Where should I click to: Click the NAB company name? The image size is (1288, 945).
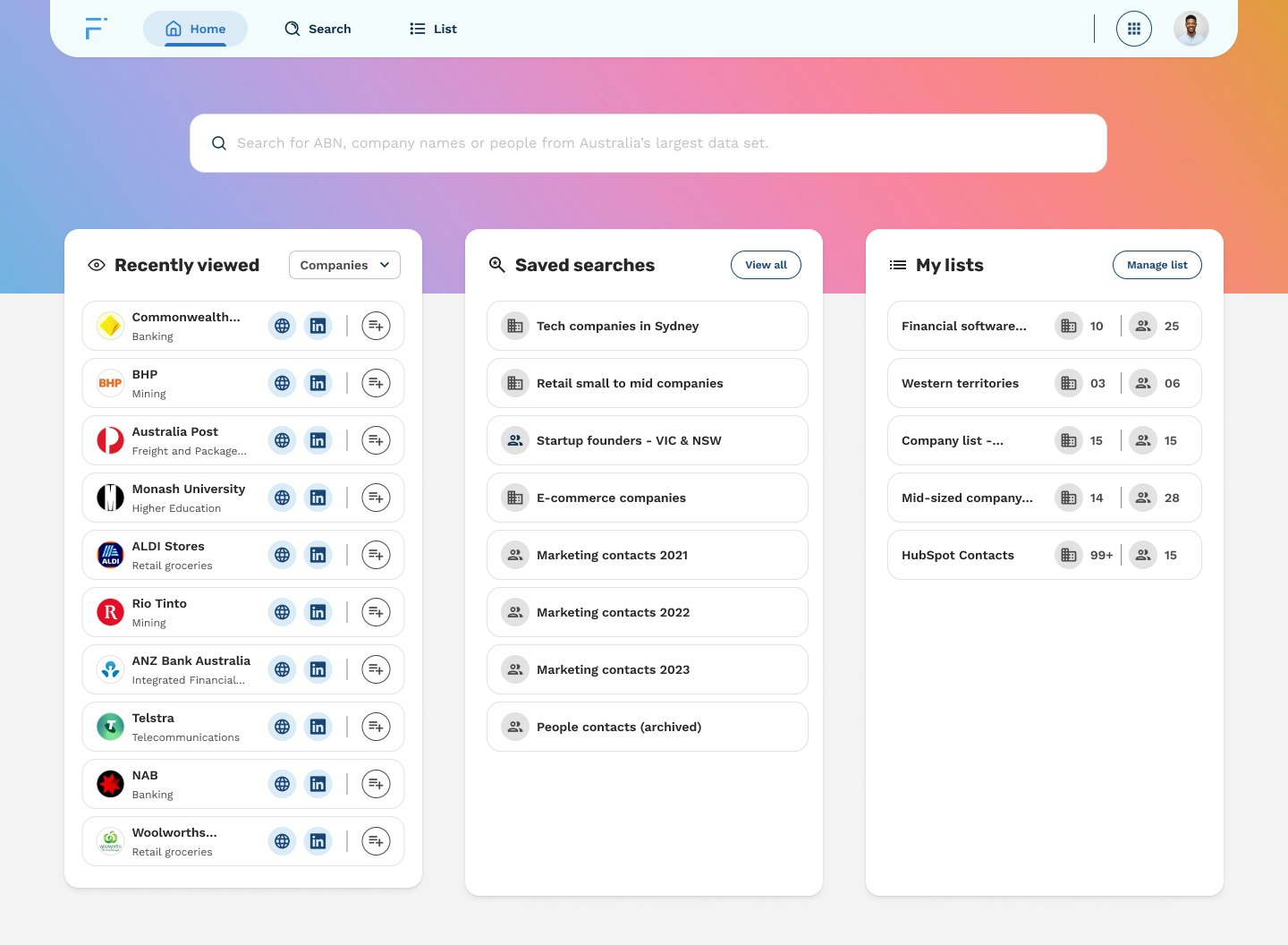click(145, 775)
